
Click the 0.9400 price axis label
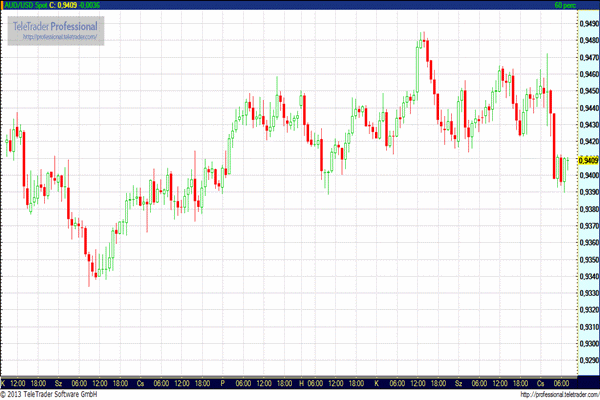[587, 175]
